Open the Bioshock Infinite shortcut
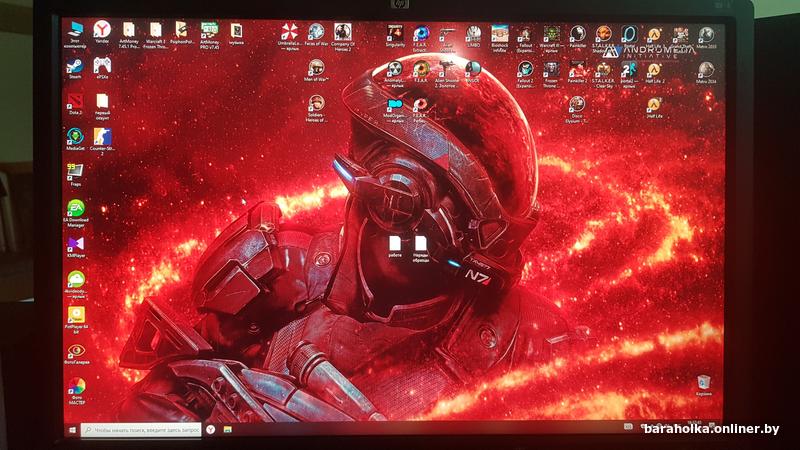The image size is (800, 450). pyautogui.click(x=499, y=36)
